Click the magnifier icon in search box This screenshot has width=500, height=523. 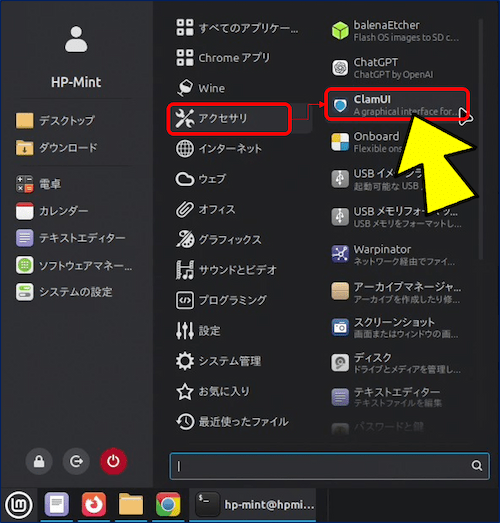[x=477, y=466]
